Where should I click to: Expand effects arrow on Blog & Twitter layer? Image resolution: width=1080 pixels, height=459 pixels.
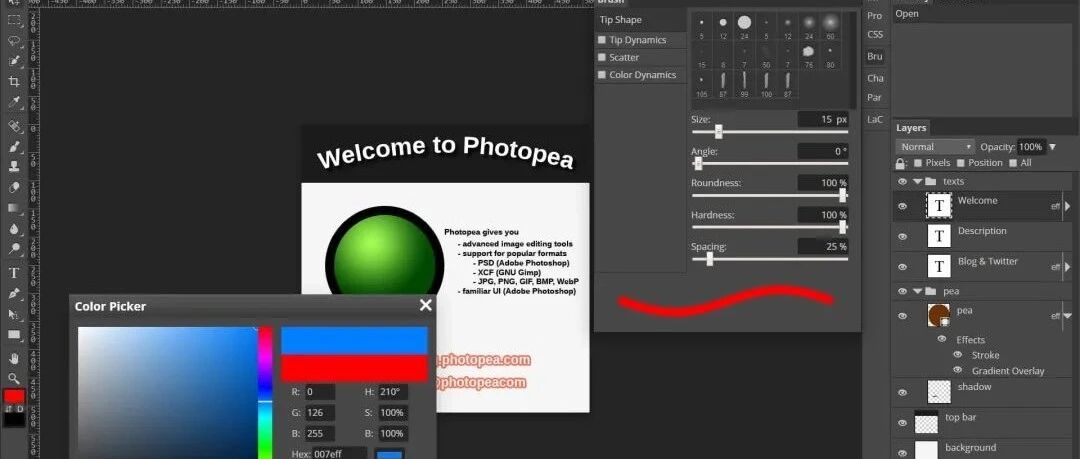pyautogui.click(x=1068, y=267)
